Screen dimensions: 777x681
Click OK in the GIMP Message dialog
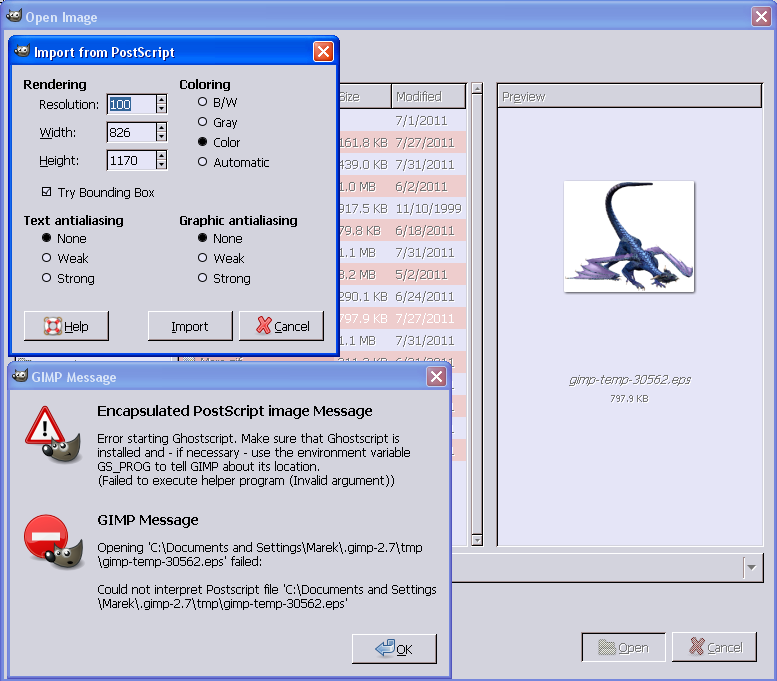(x=394, y=649)
